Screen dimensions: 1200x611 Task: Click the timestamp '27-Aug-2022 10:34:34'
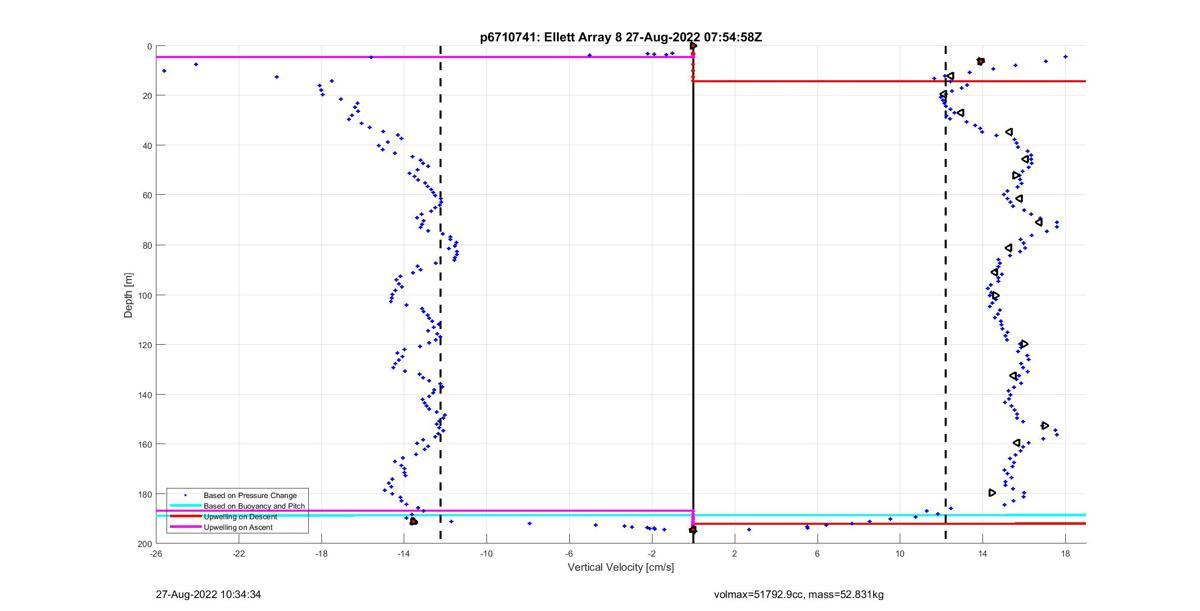click(x=209, y=594)
